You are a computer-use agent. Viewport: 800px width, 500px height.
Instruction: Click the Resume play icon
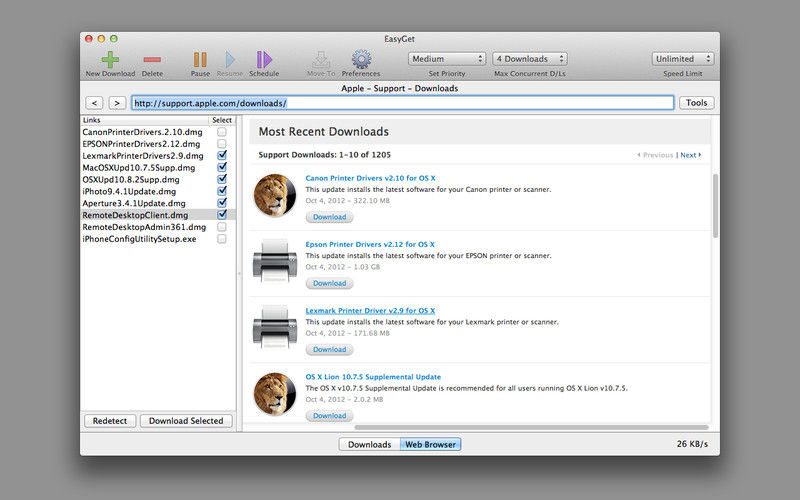[x=230, y=60]
